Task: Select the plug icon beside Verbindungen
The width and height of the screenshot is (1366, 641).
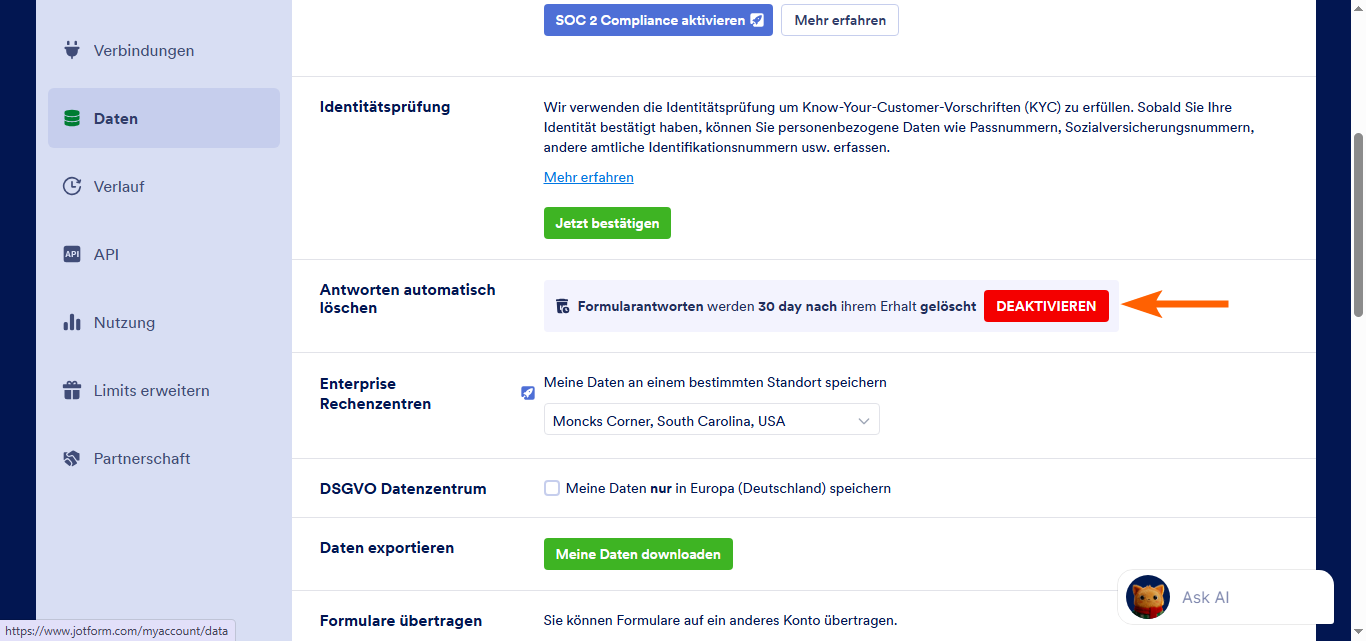Action: (71, 50)
